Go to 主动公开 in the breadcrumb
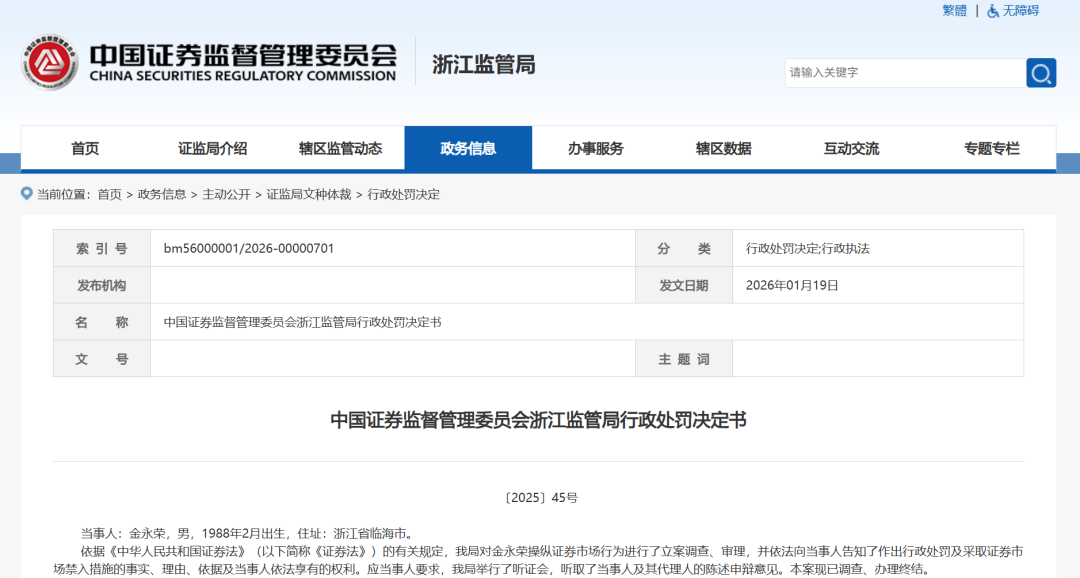 point(226,194)
